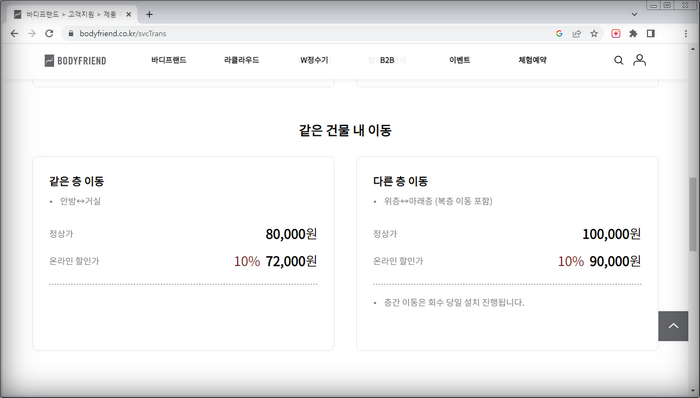The width and height of the screenshot is (700, 398).
Task: Click 정상가 label in 다른 층 card
Action: [x=385, y=234]
